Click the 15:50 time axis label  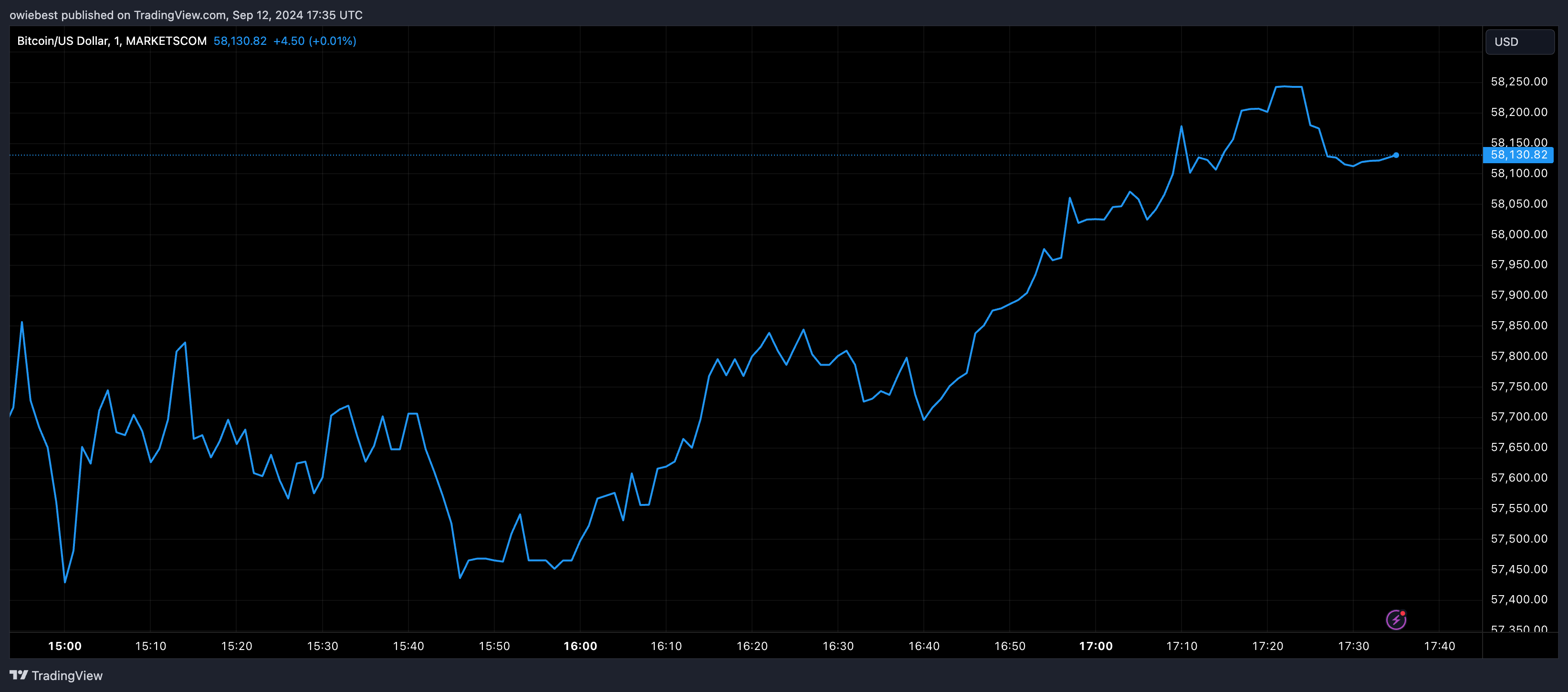tap(494, 646)
